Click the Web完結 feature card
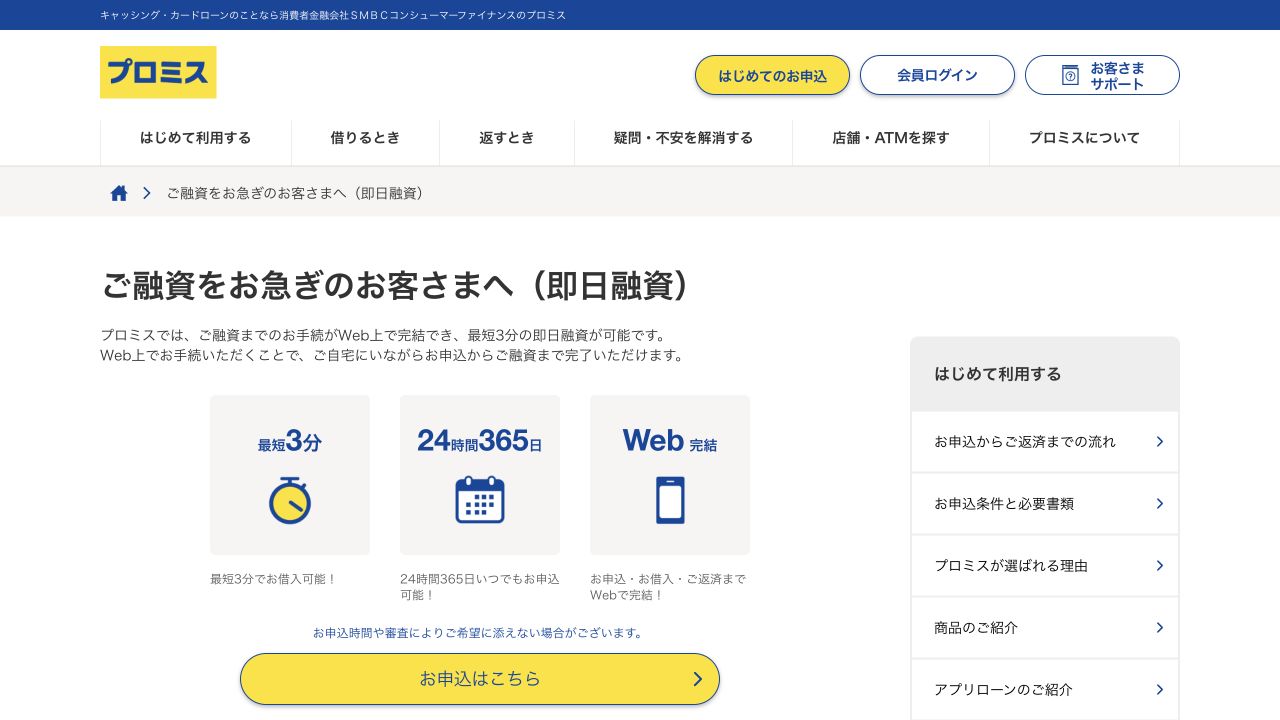The height and width of the screenshot is (720, 1280). pos(670,475)
